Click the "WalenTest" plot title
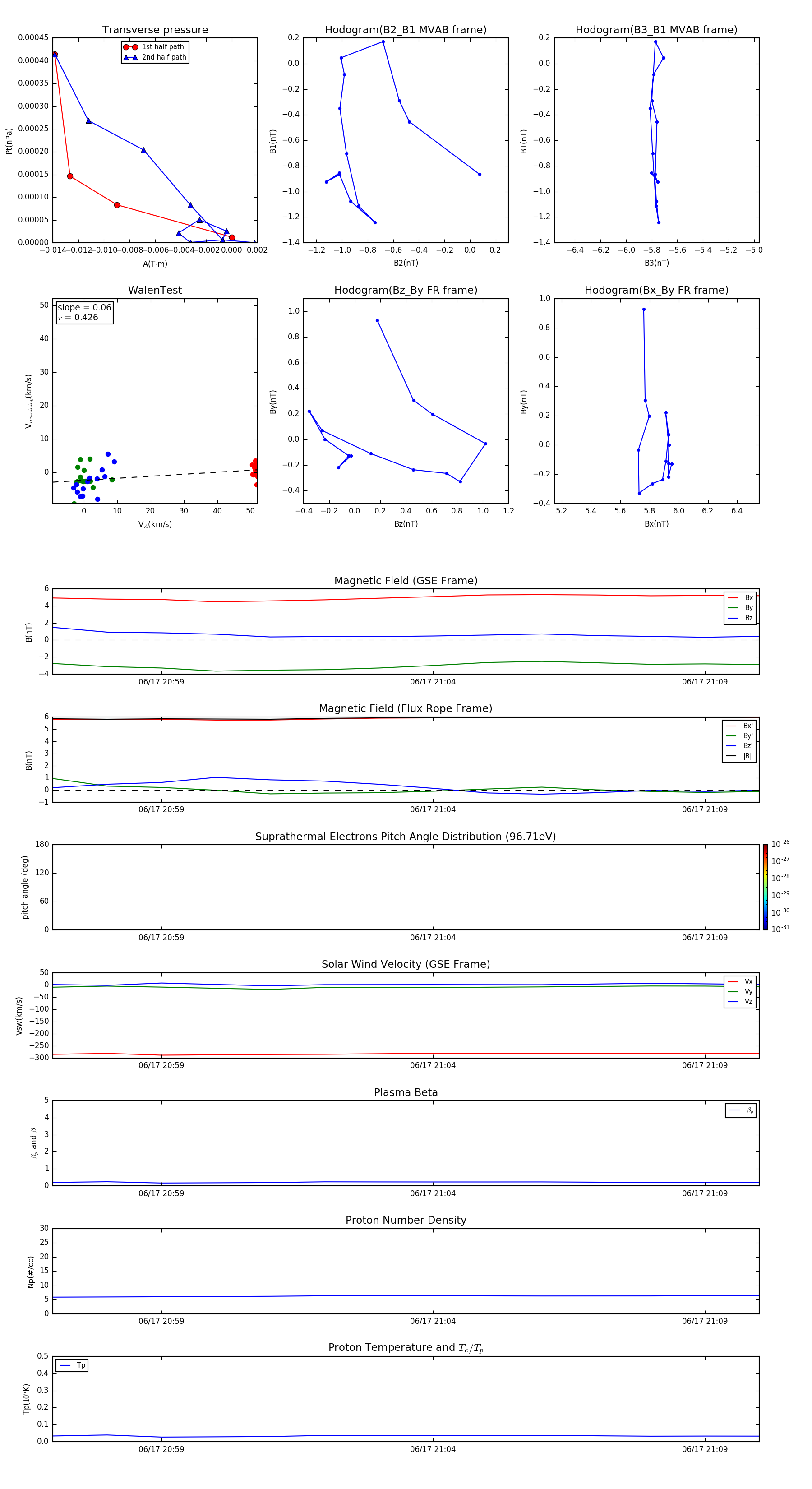 [x=155, y=290]
